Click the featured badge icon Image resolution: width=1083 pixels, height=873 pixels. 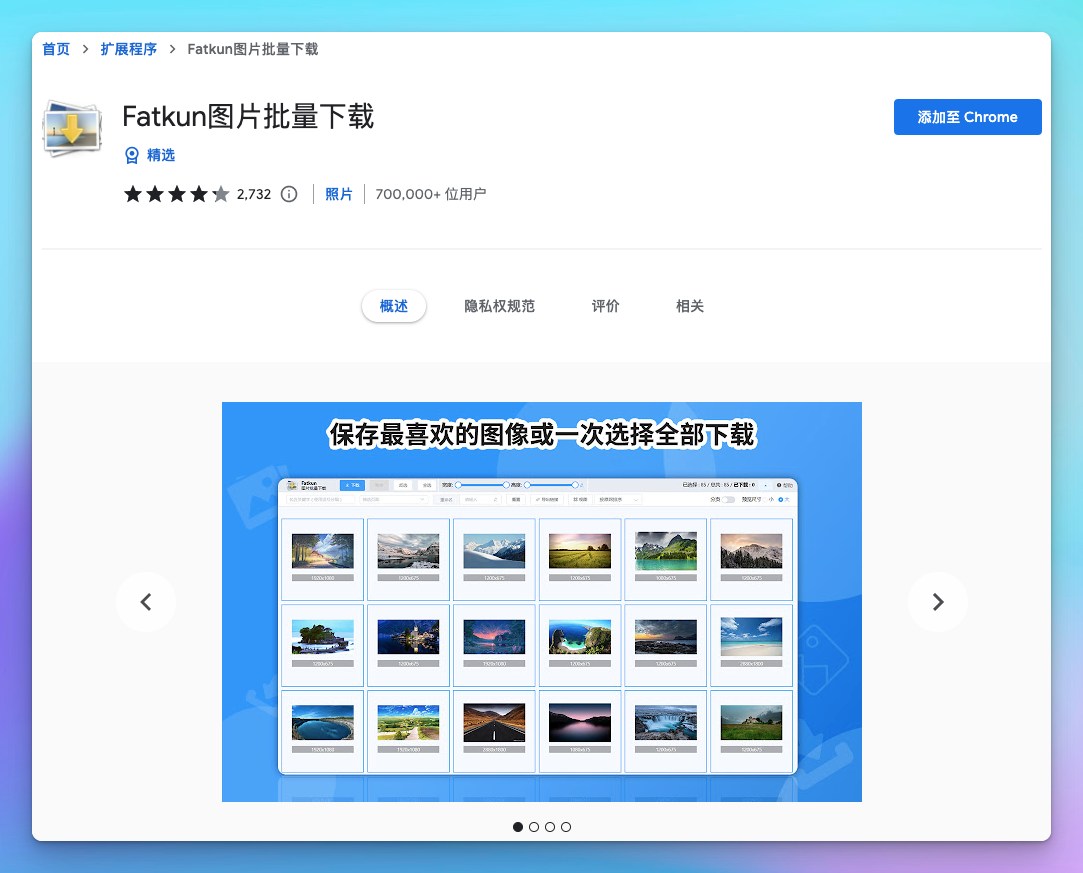coord(132,155)
